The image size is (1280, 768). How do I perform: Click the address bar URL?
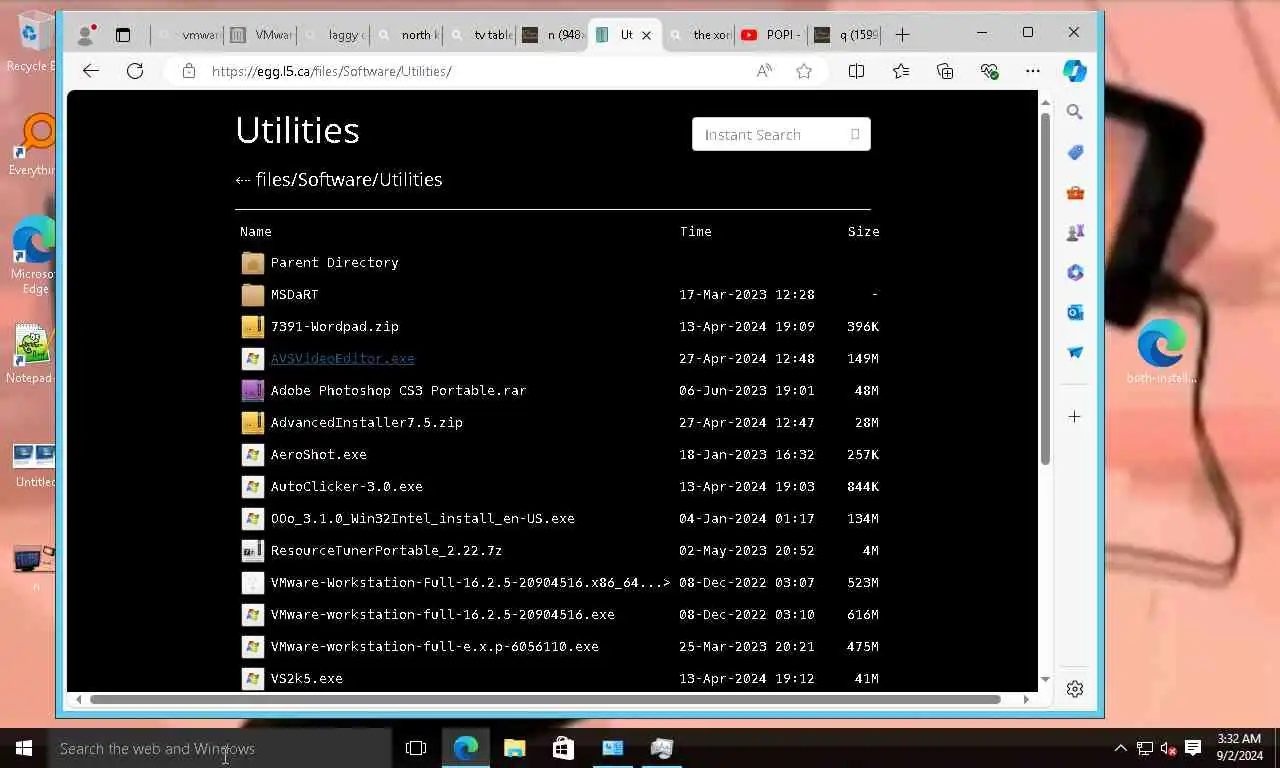coord(331,71)
